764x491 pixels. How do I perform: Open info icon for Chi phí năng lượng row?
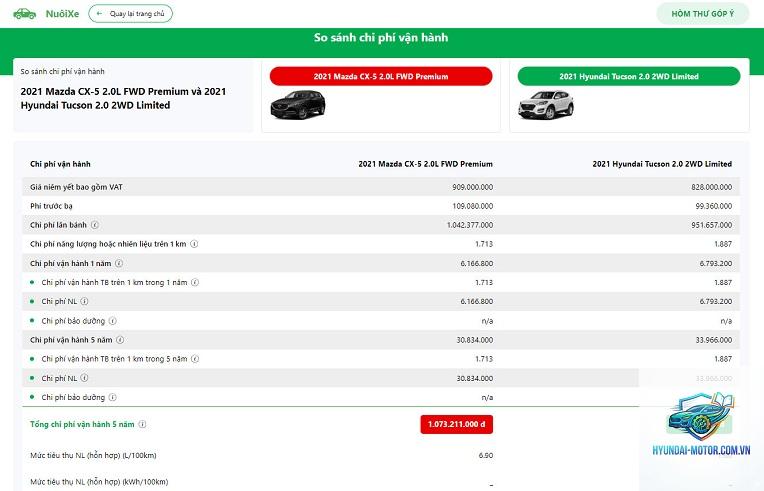[x=194, y=244]
